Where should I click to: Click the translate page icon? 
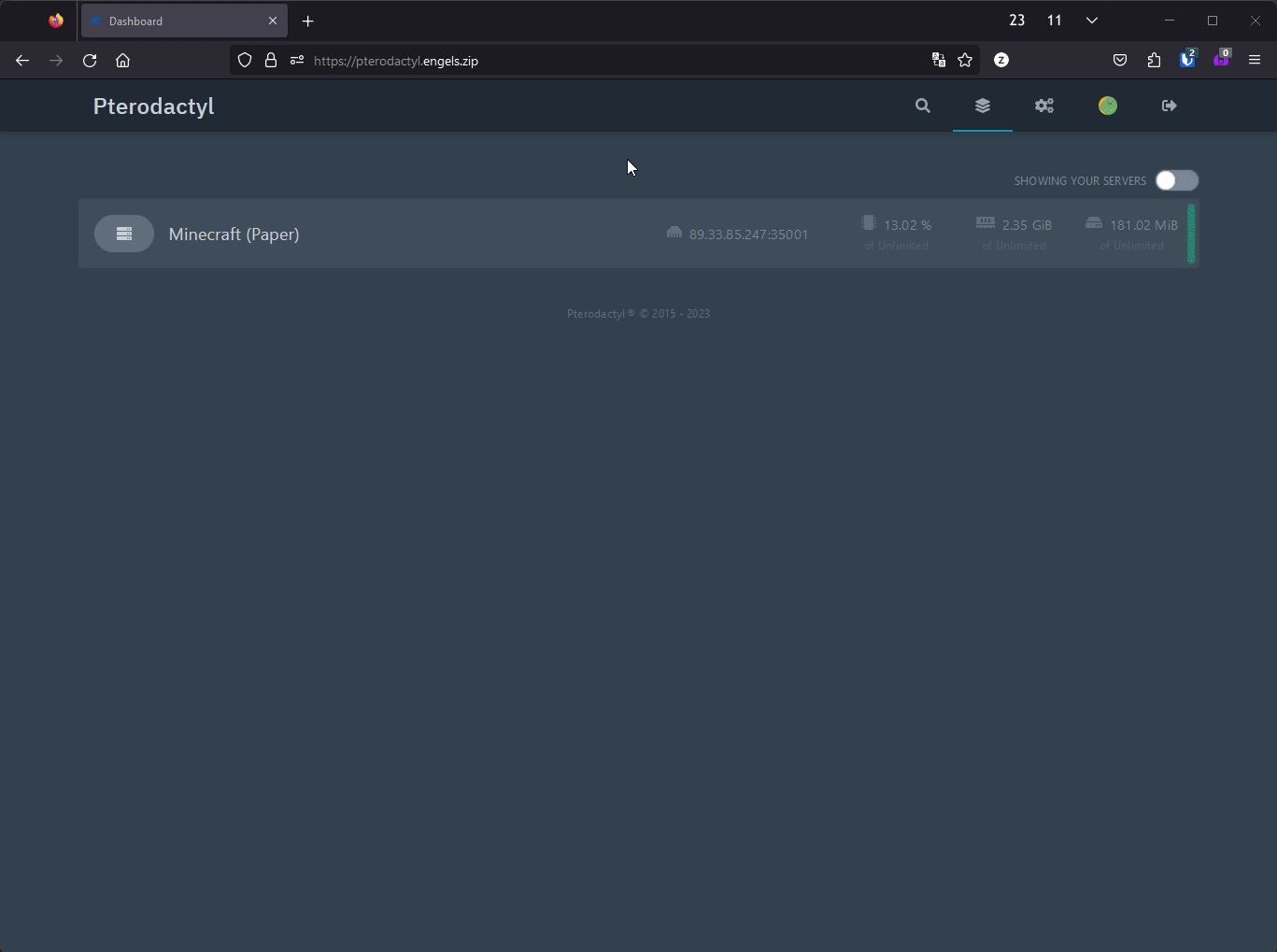coord(939,60)
